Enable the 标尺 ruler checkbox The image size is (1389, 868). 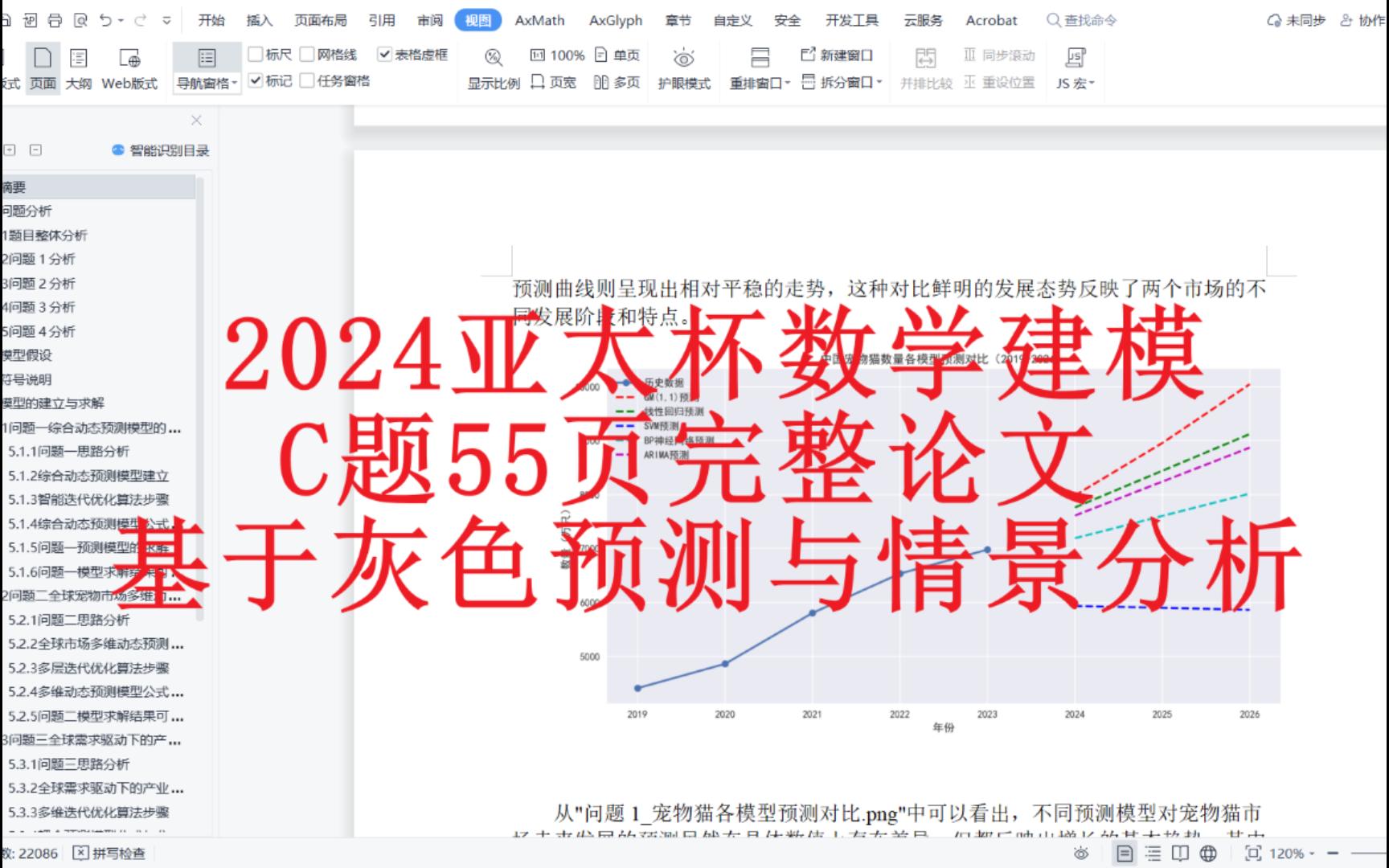(256, 54)
